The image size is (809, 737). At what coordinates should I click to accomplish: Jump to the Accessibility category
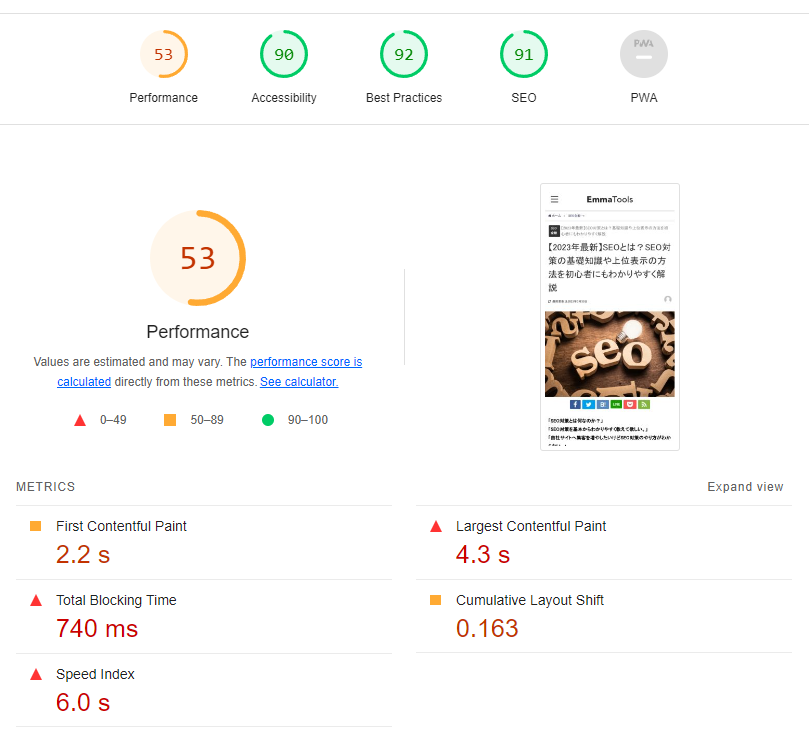tap(284, 66)
